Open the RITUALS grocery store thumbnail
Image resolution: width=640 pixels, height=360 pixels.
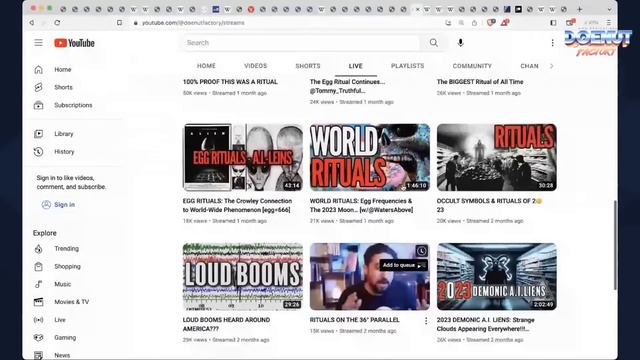[x=496, y=158]
